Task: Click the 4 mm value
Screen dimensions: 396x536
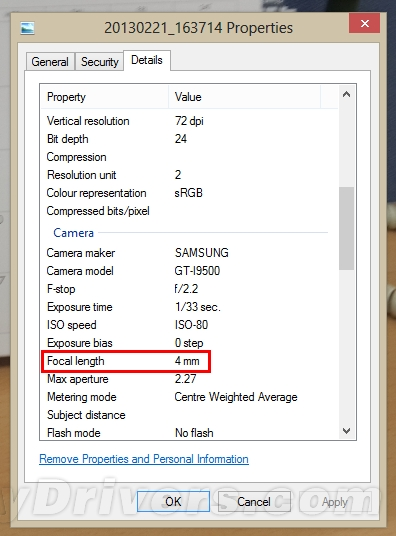Action: (187, 361)
